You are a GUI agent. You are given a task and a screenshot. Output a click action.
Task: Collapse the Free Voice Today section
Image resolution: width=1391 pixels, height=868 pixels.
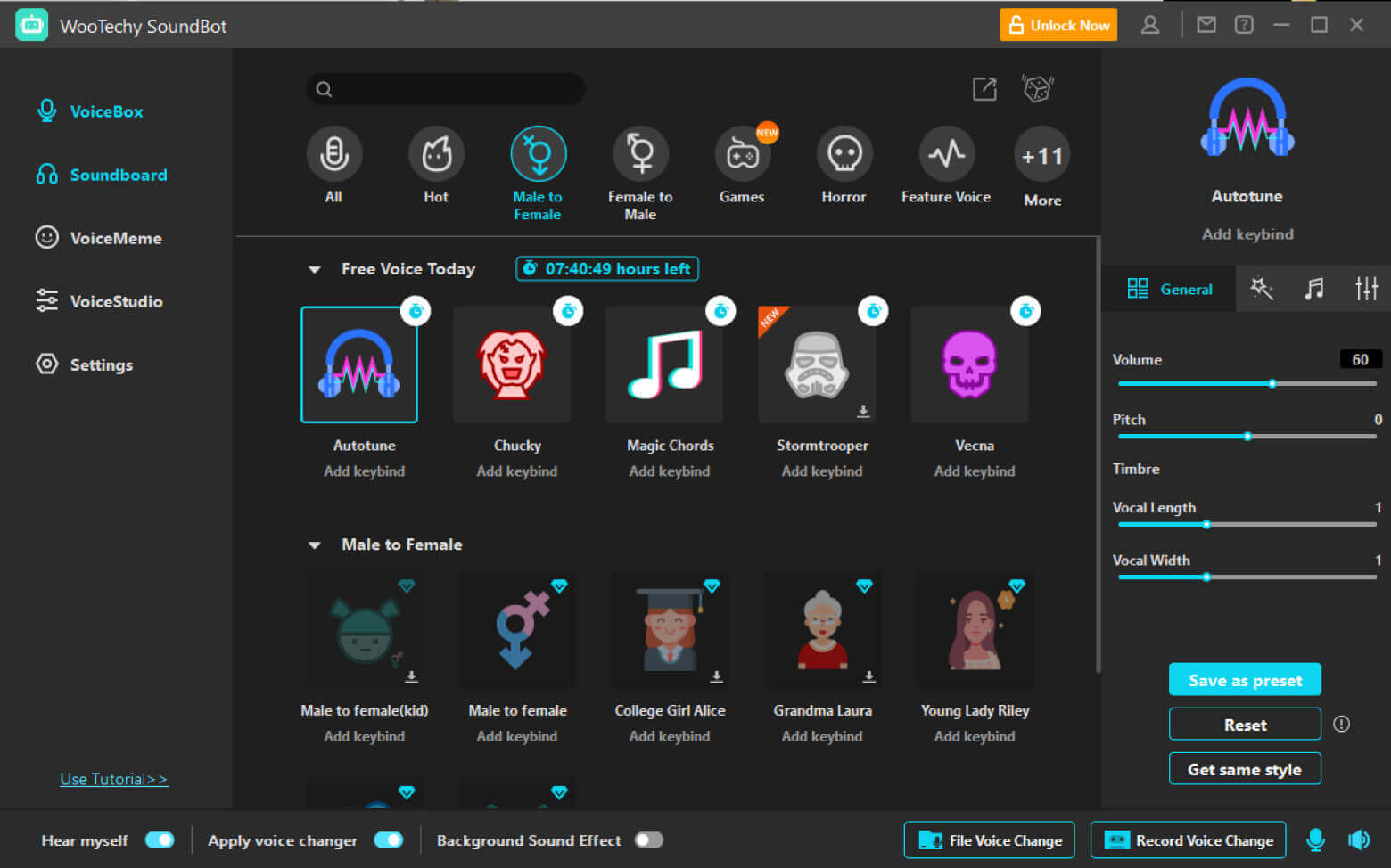pyautogui.click(x=315, y=268)
